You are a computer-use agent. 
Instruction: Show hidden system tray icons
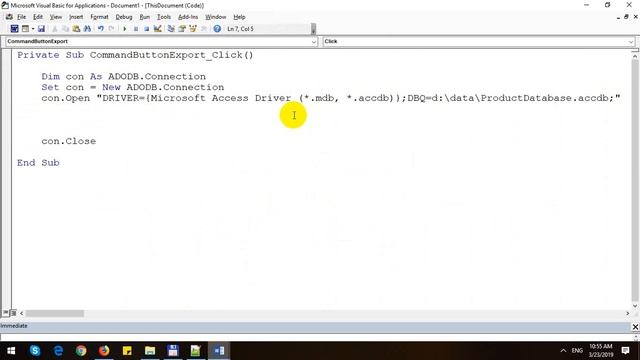[563, 351]
